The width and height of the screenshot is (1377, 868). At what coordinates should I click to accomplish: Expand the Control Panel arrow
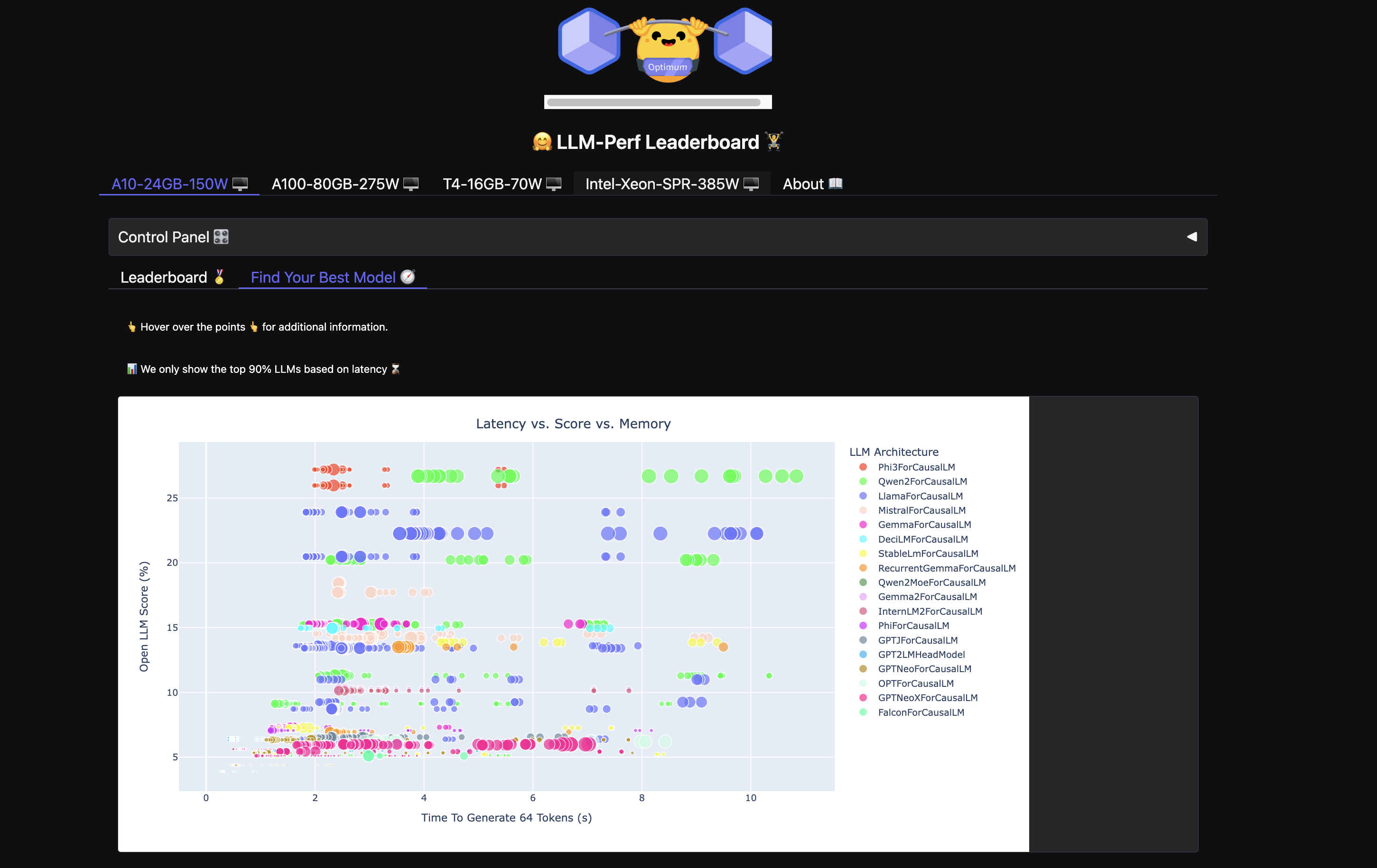[x=1192, y=237]
